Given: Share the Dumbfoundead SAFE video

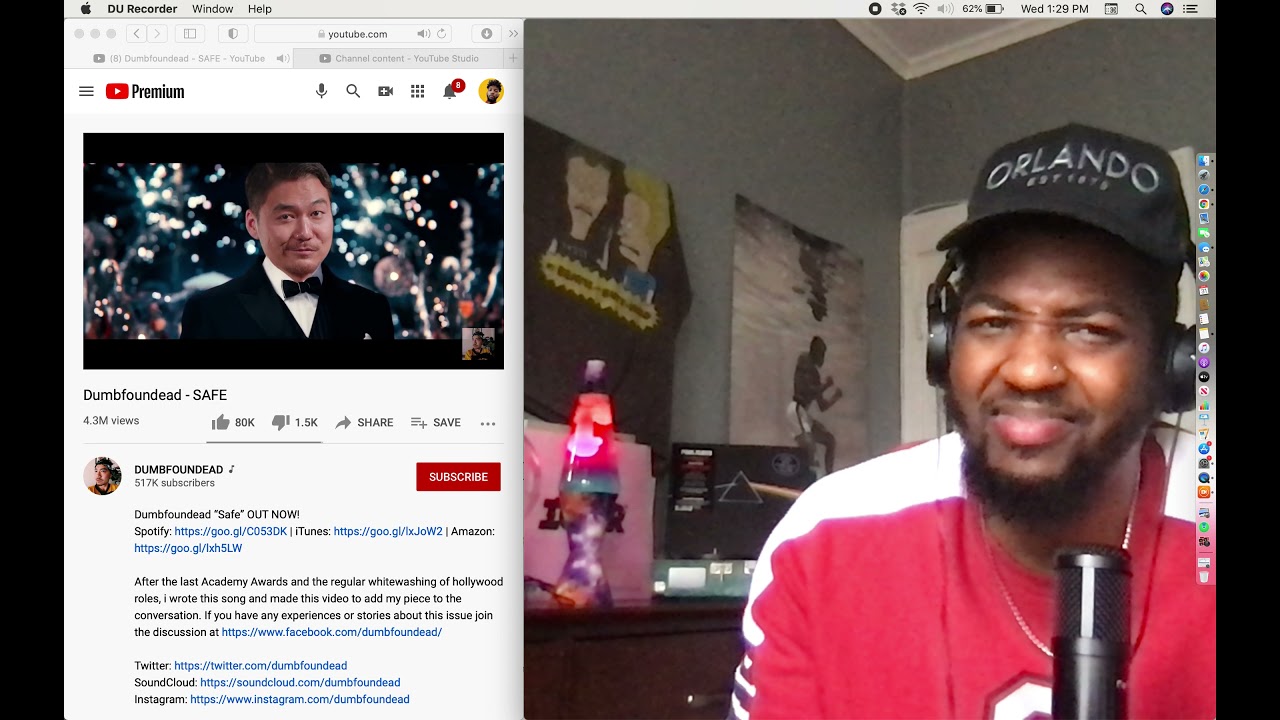Looking at the screenshot, I should click(x=364, y=422).
